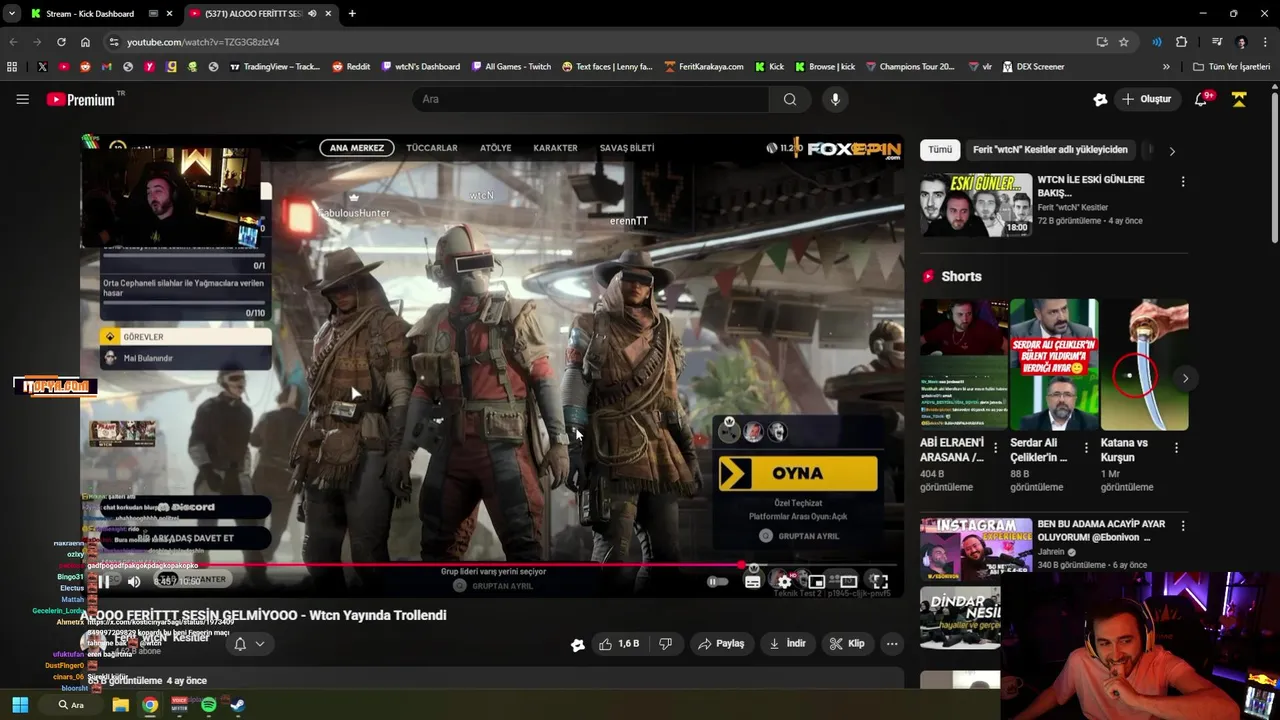Image resolution: width=1280 pixels, height=720 pixels.
Task: Click the Oluştur create button
Action: pyautogui.click(x=1146, y=99)
